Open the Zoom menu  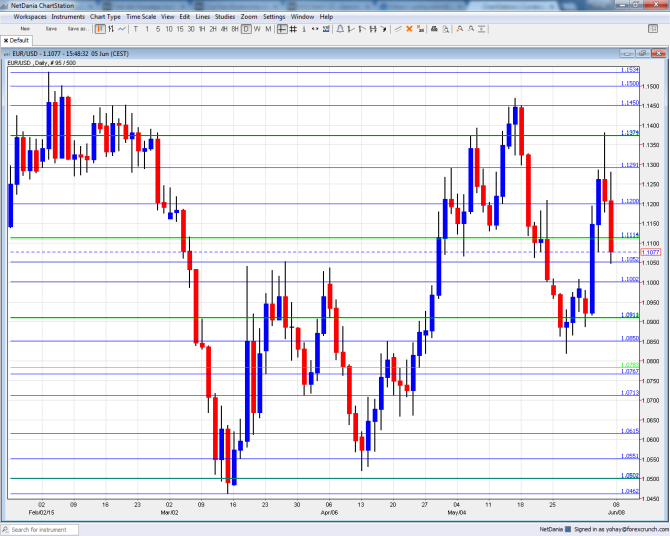(249, 17)
